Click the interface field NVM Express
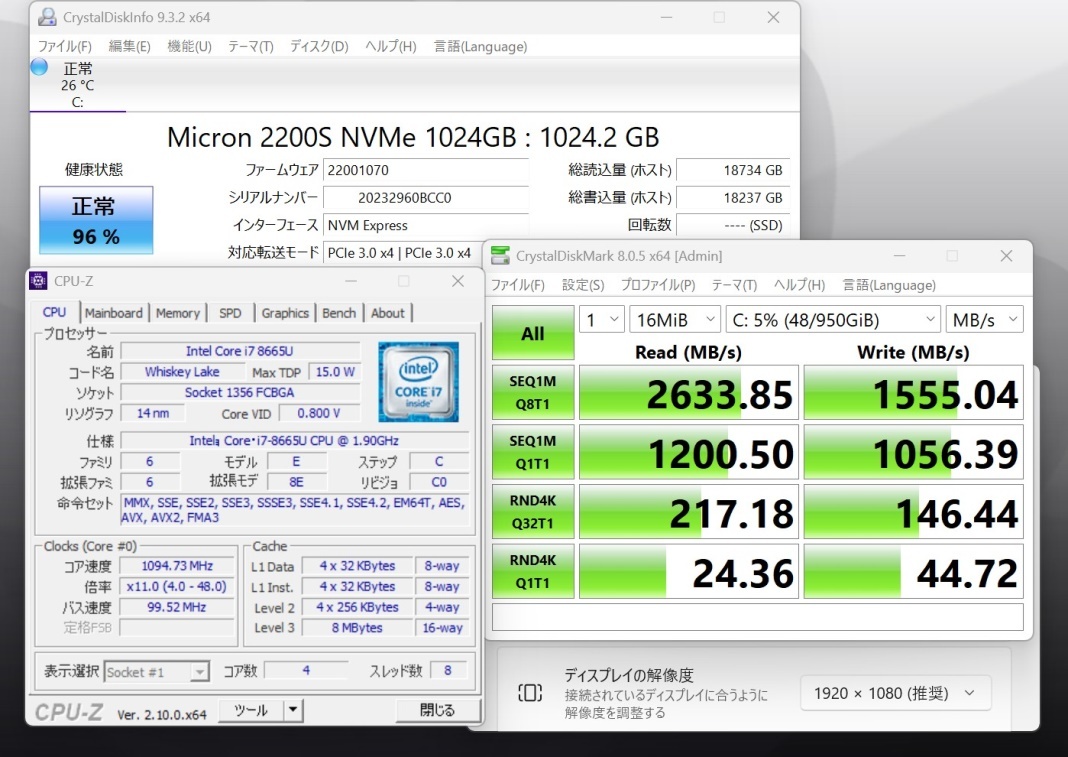This screenshot has height=757, width=1068. point(426,225)
